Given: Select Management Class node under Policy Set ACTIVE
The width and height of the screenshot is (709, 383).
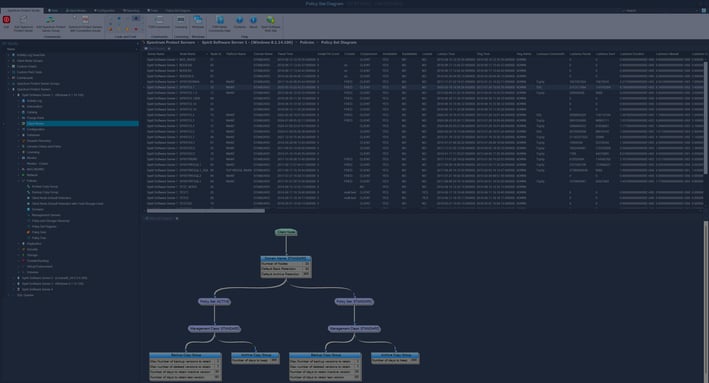Looking at the screenshot, I should [x=214, y=329].
